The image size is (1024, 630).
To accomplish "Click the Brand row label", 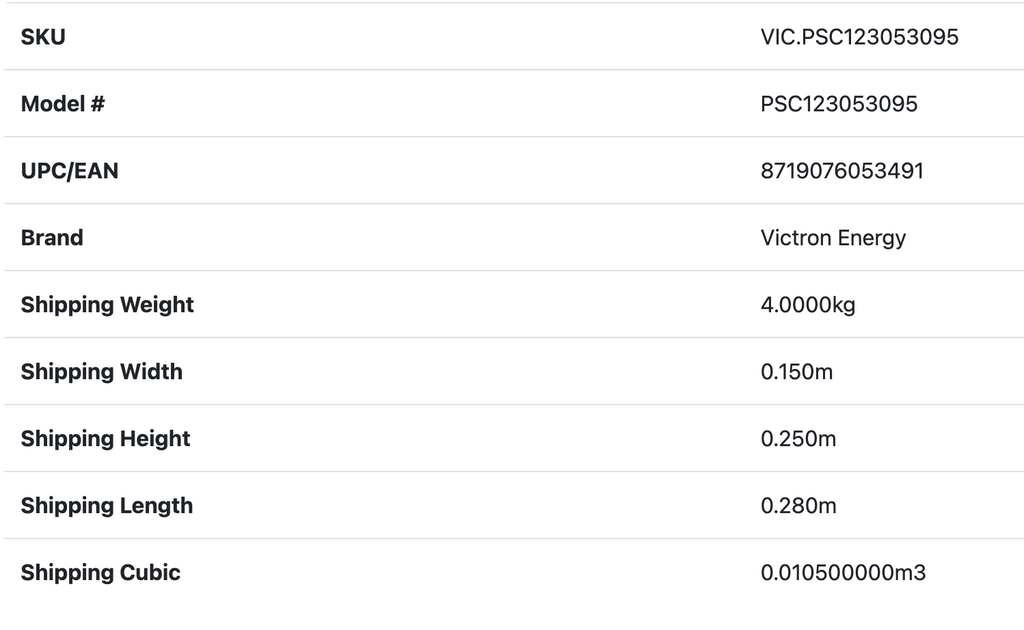I will click(52, 238).
